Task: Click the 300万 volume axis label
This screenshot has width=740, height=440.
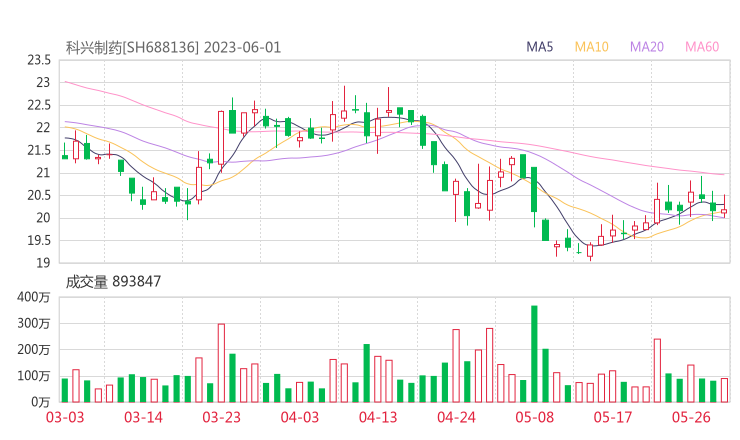Action: [34, 323]
